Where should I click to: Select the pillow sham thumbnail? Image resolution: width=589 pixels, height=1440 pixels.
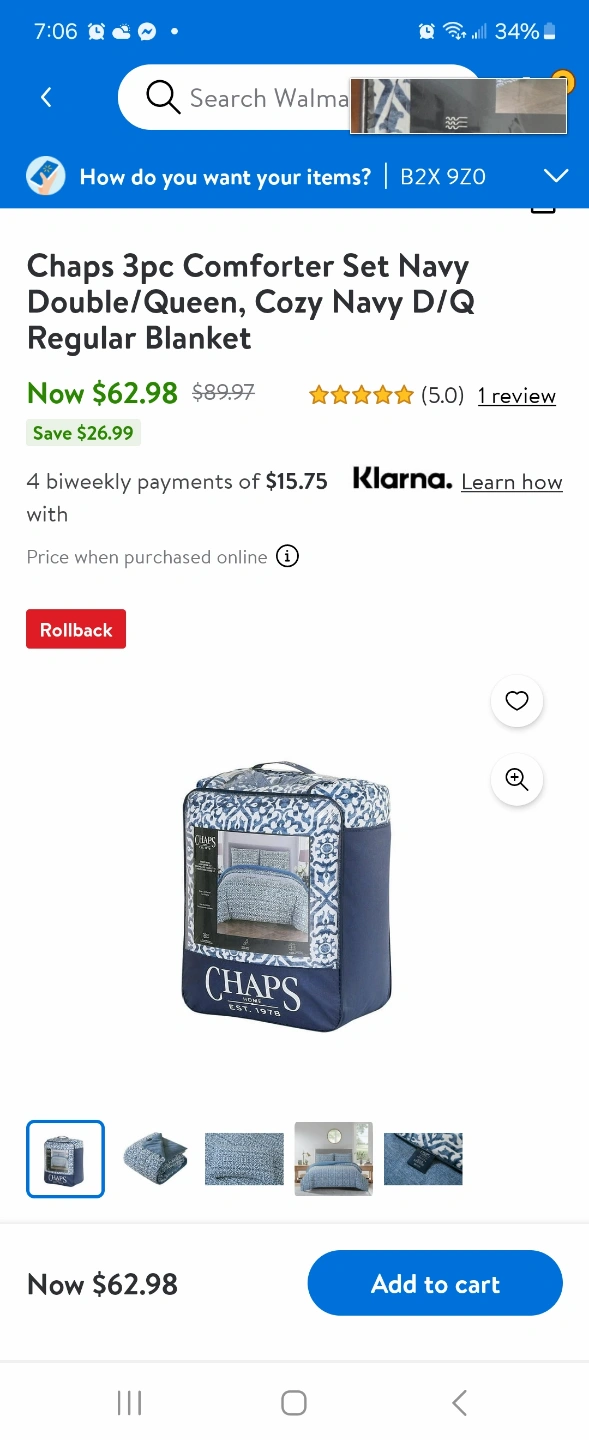tap(244, 1159)
